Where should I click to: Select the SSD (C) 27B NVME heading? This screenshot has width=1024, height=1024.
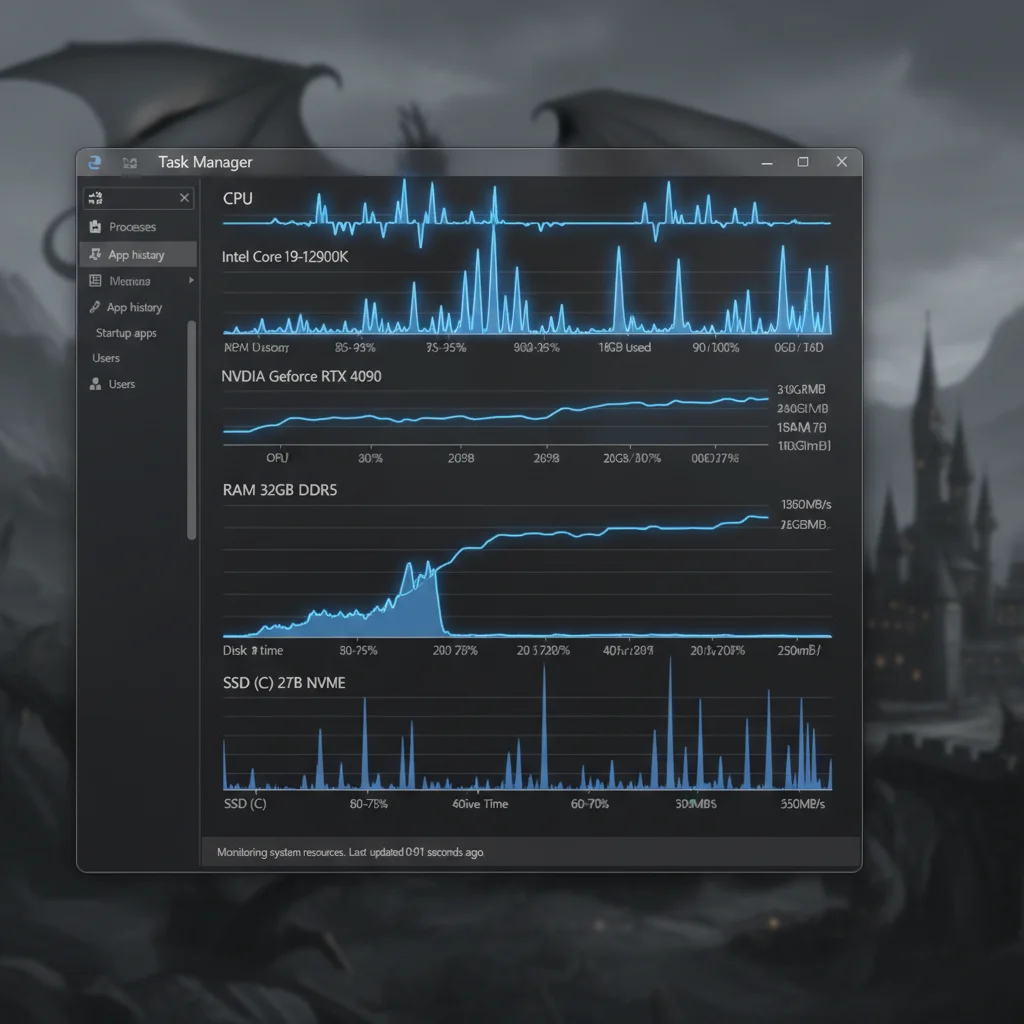click(x=283, y=683)
